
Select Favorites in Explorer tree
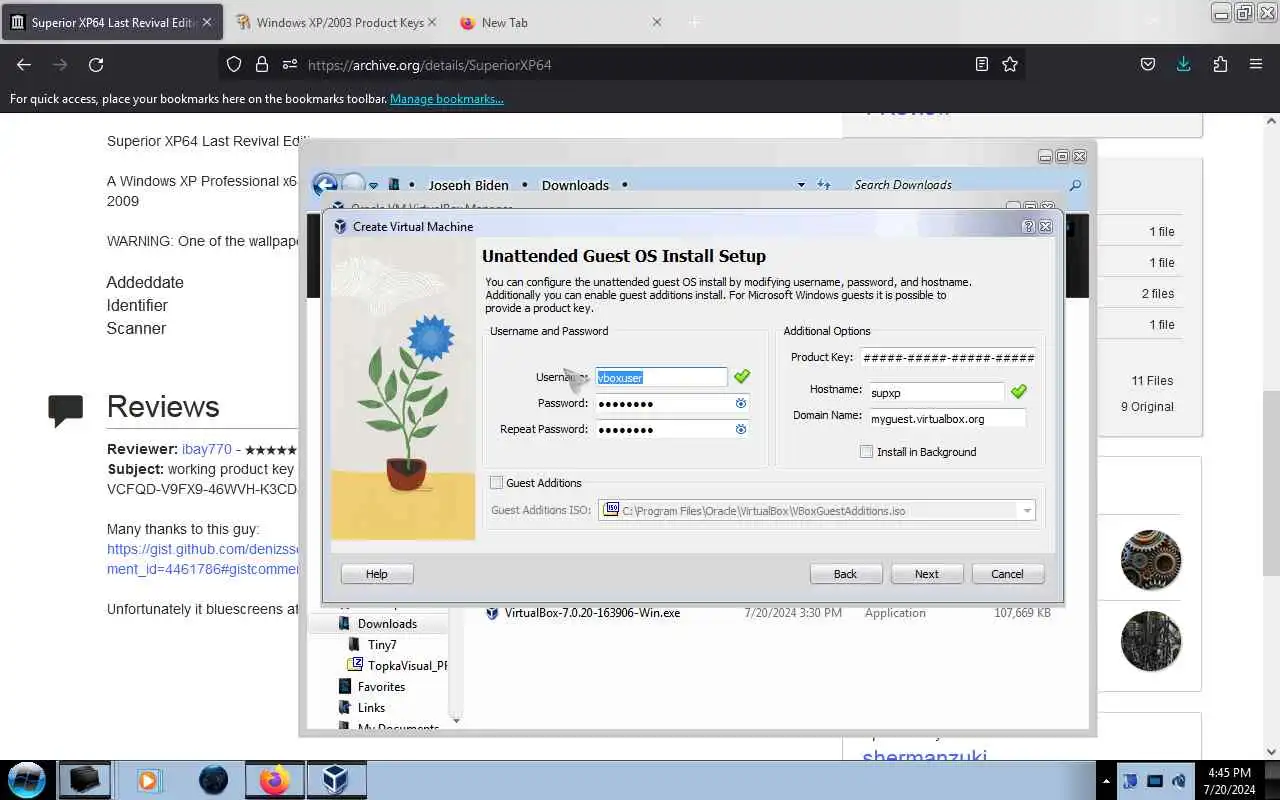[381, 687]
